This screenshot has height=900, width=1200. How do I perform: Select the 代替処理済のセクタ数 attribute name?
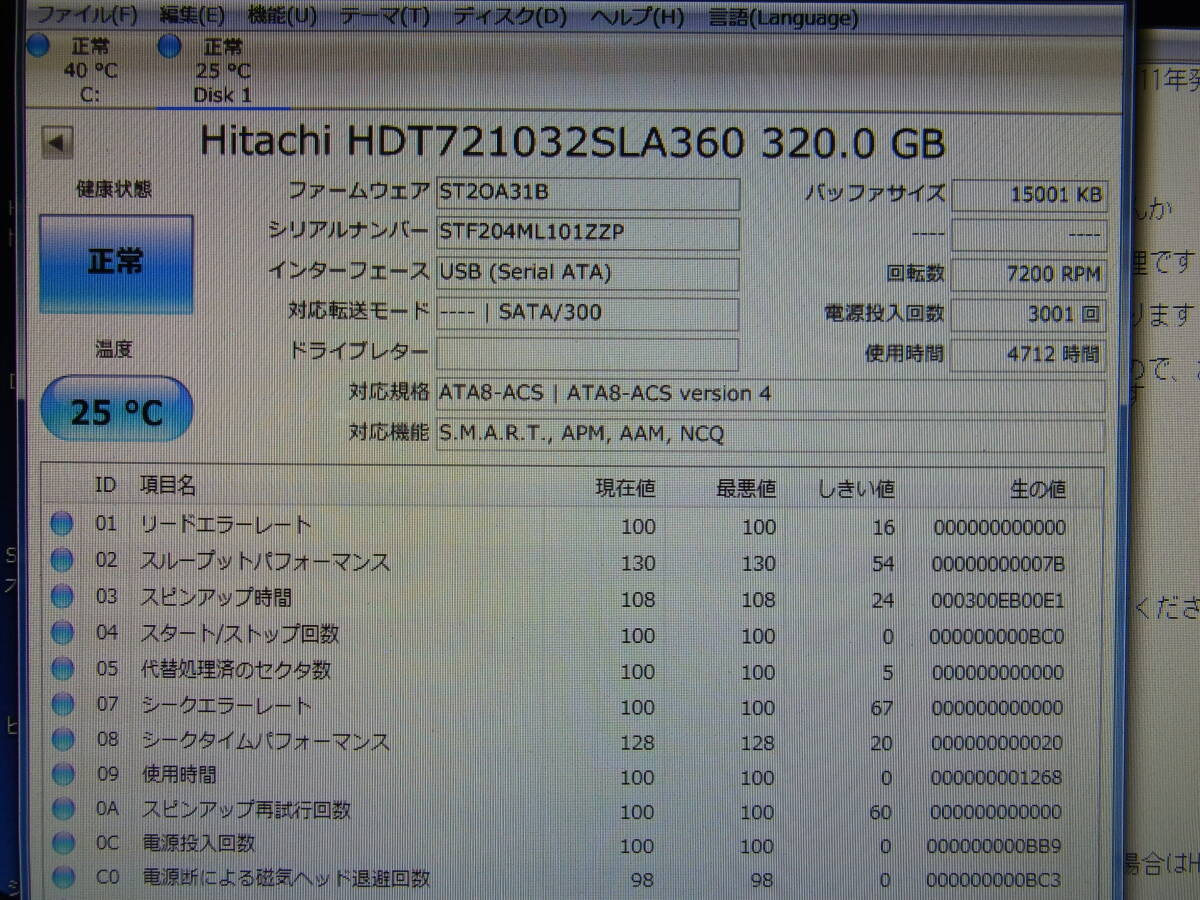(x=235, y=670)
